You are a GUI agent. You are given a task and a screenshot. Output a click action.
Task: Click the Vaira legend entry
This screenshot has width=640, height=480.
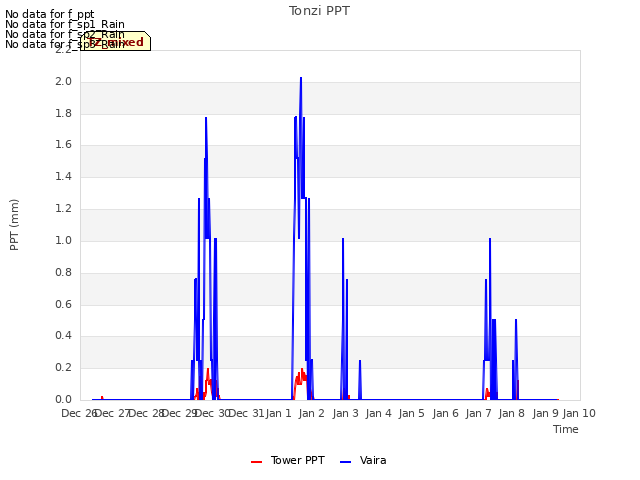click(363, 460)
